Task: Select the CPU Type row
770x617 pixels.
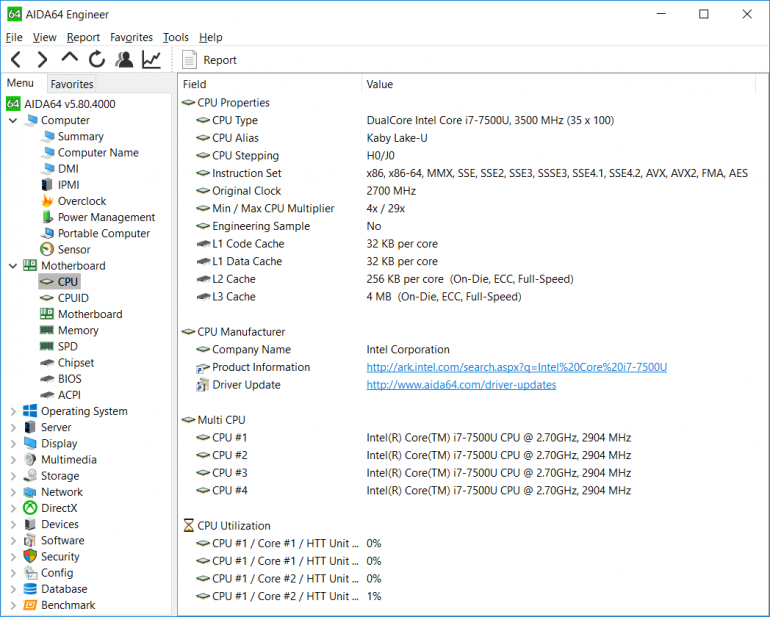Action: point(473,121)
